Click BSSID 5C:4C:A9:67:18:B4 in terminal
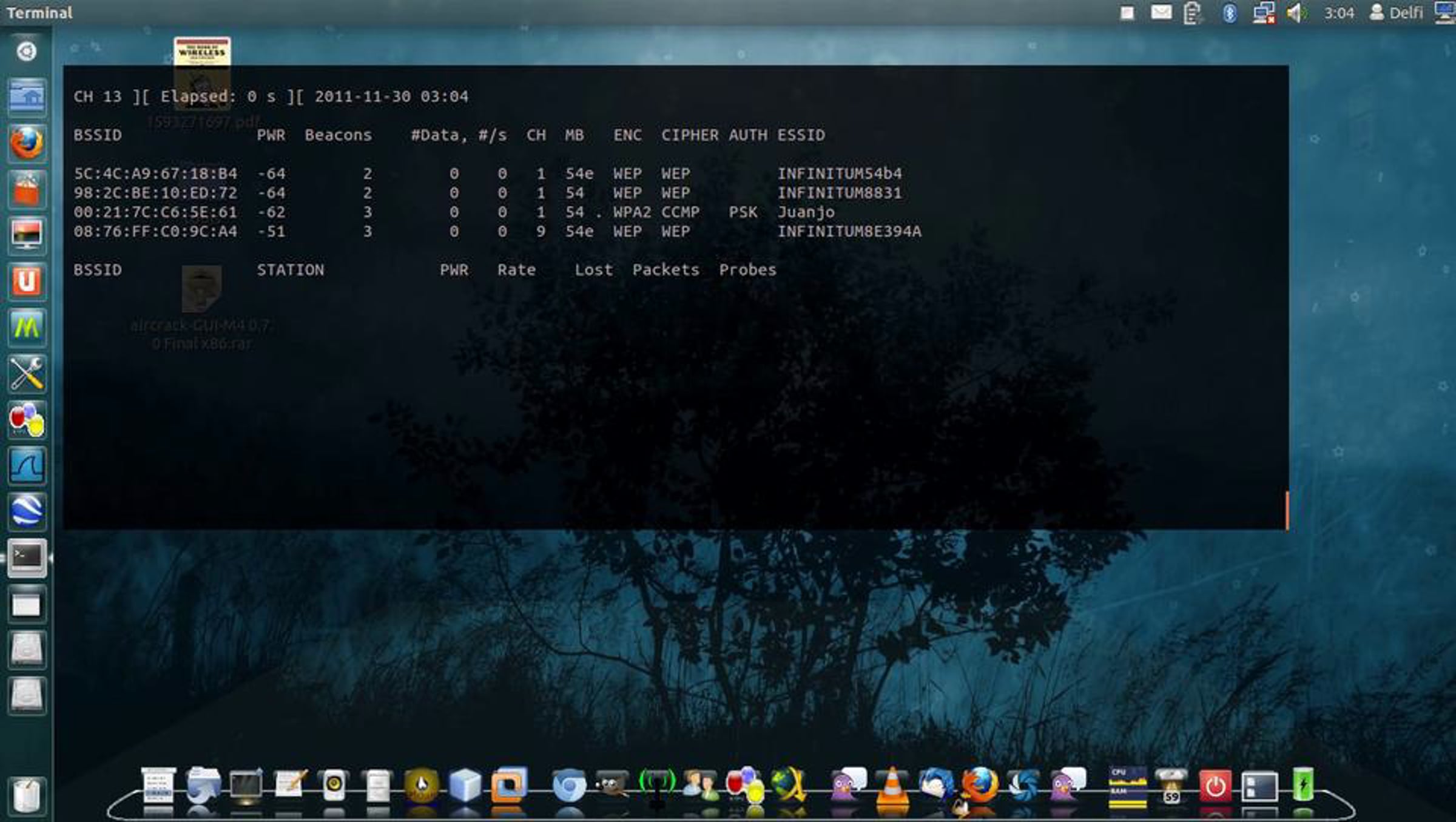The image size is (1456, 822). [155, 174]
